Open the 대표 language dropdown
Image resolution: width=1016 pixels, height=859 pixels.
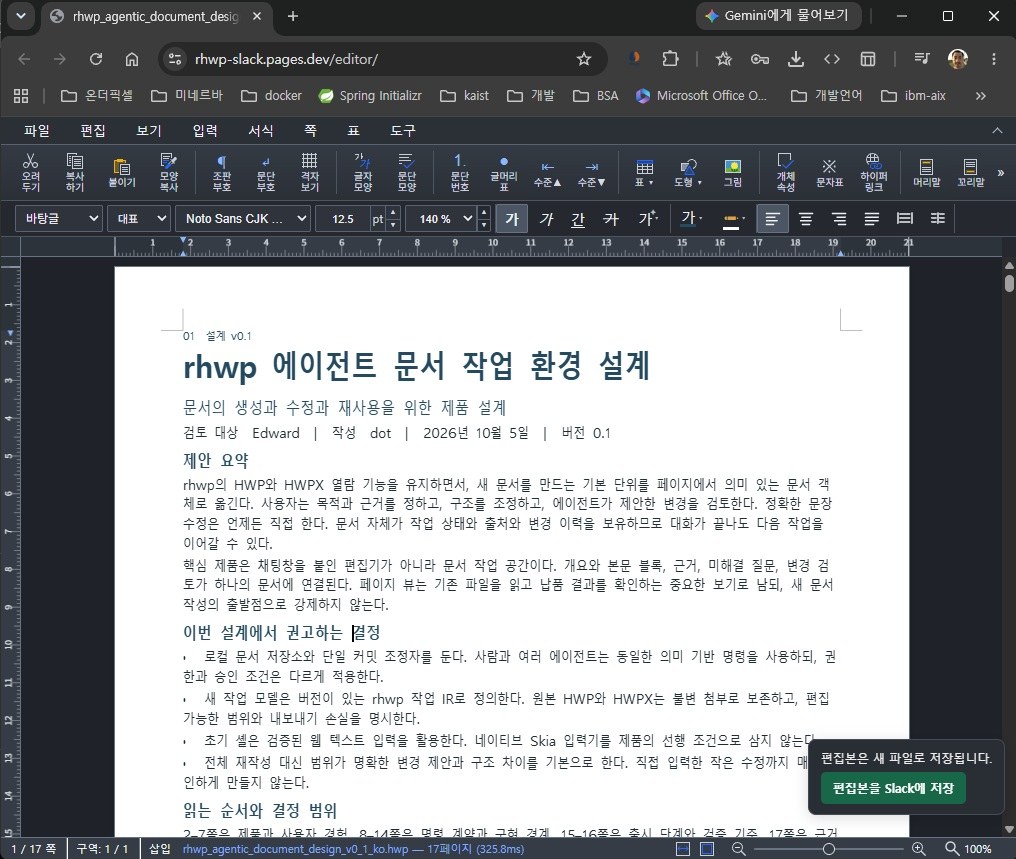139,219
